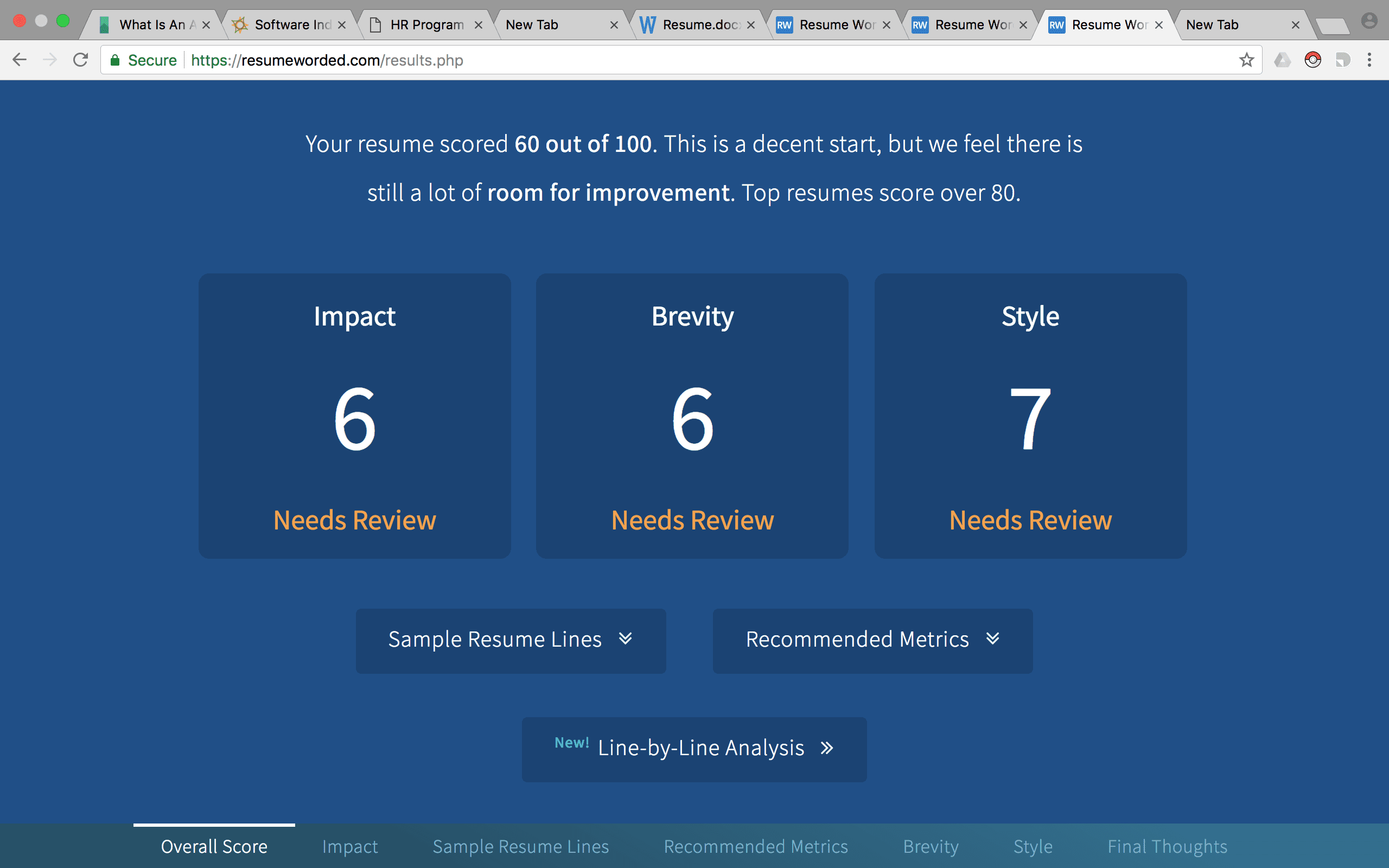Click the Impact score card

pos(354,416)
